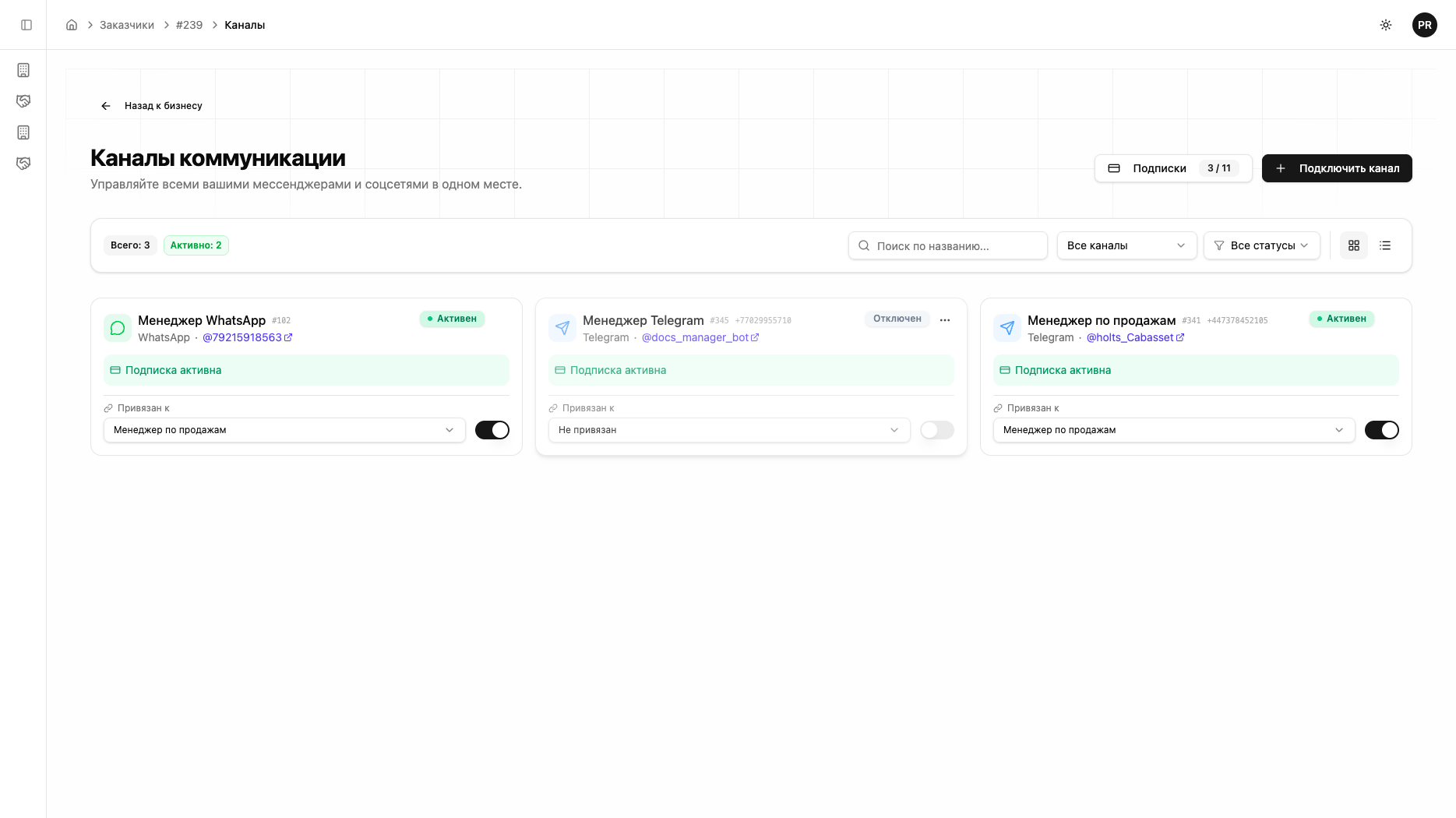Image resolution: width=1456 pixels, height=818 pixels.
Task: Open the Не привязан binding dropdown
Action: point(728,430)
